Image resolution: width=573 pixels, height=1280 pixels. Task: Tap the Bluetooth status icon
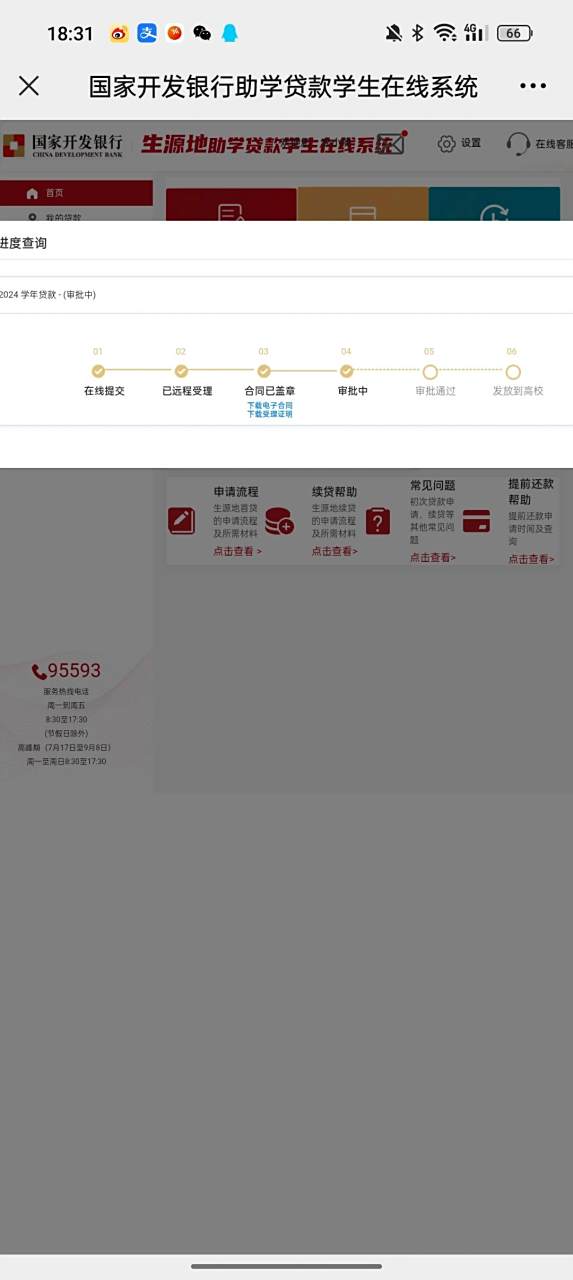418,33
